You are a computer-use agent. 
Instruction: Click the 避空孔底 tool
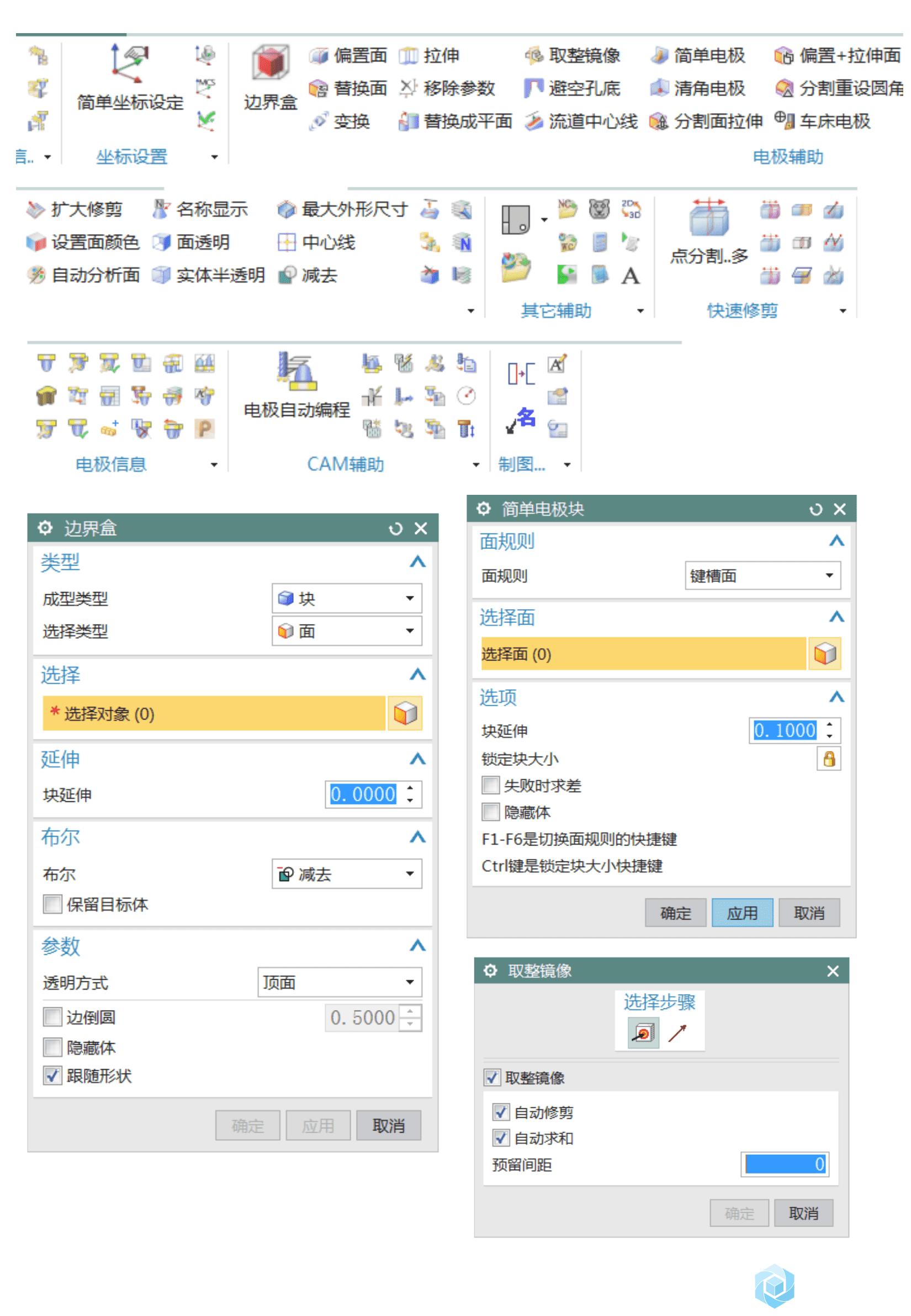pos(572,88)
